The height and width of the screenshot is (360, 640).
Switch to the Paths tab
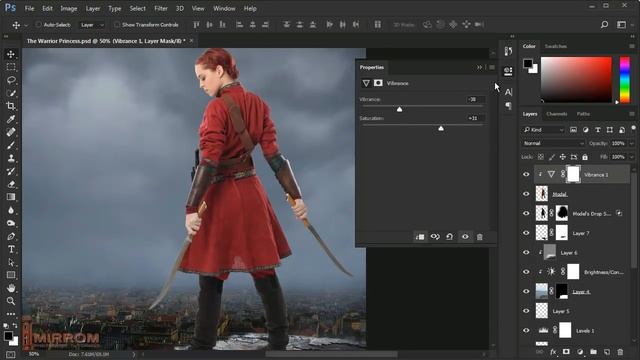(x=583, y=114)
